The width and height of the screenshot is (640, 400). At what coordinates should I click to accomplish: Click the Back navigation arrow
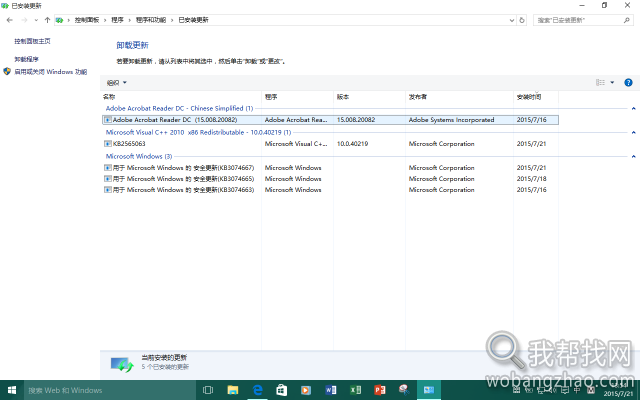click(10, 20)
